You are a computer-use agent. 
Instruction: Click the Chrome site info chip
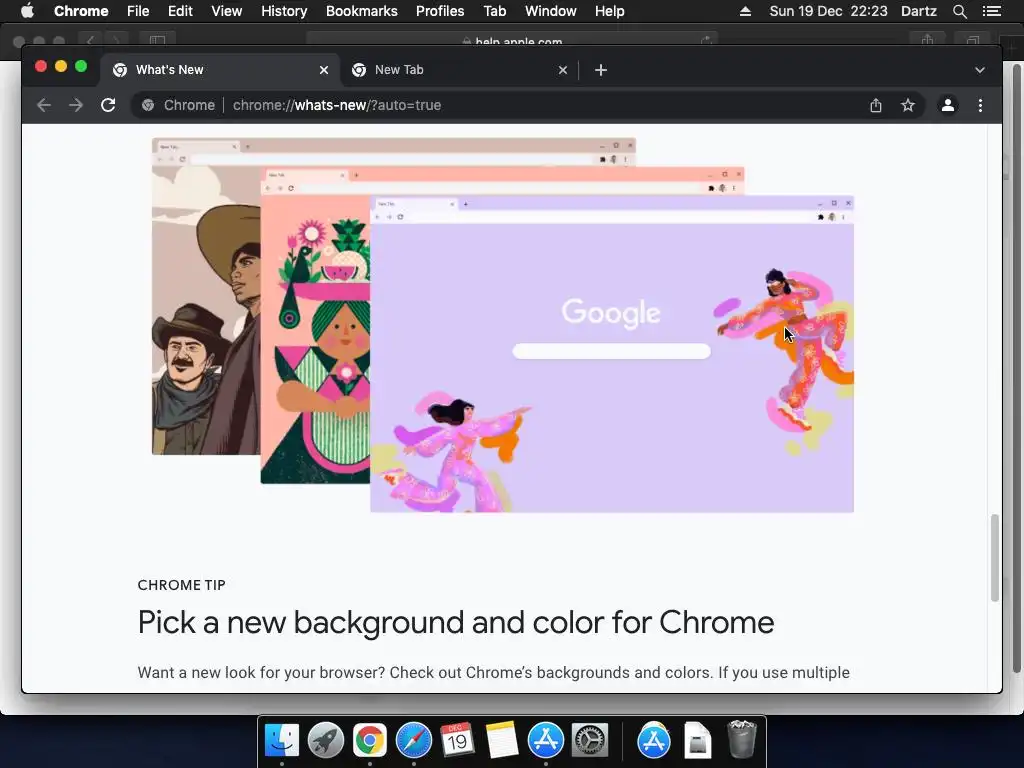(178, 105)
